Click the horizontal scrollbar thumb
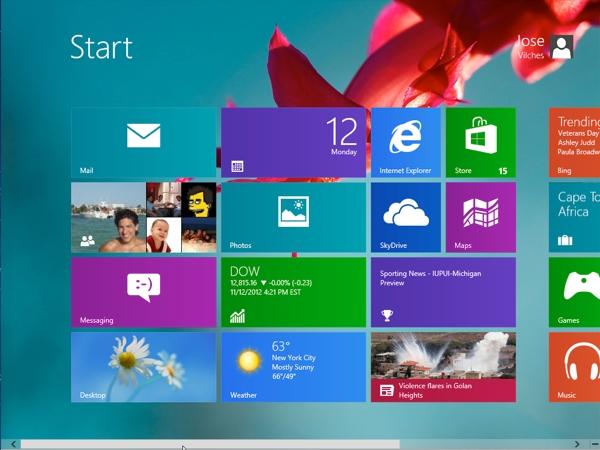This screenshot has width=600, height=450. point(210,444)
